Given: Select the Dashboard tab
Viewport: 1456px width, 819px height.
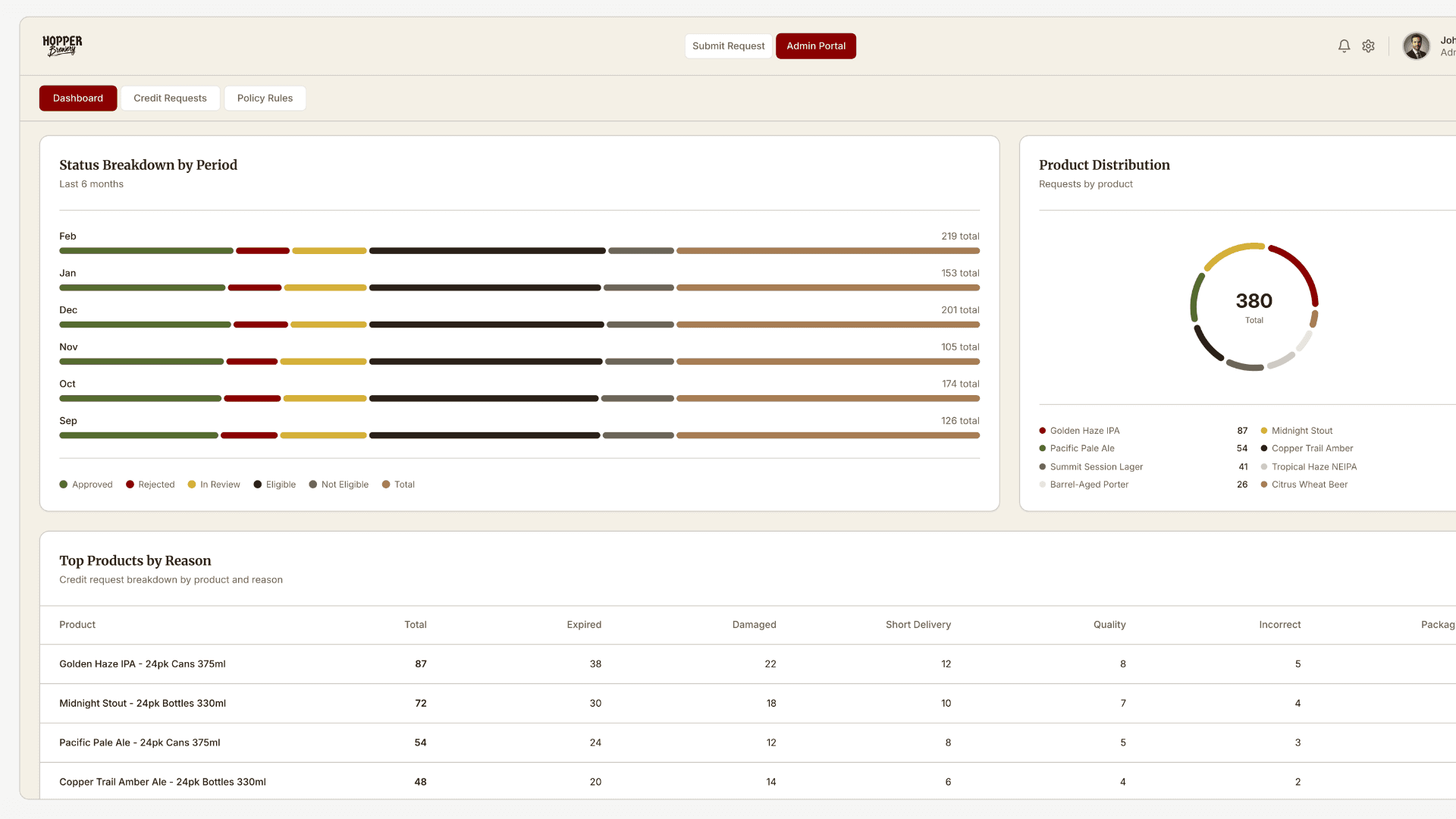Looking at the screenshot, I should 78,99.
